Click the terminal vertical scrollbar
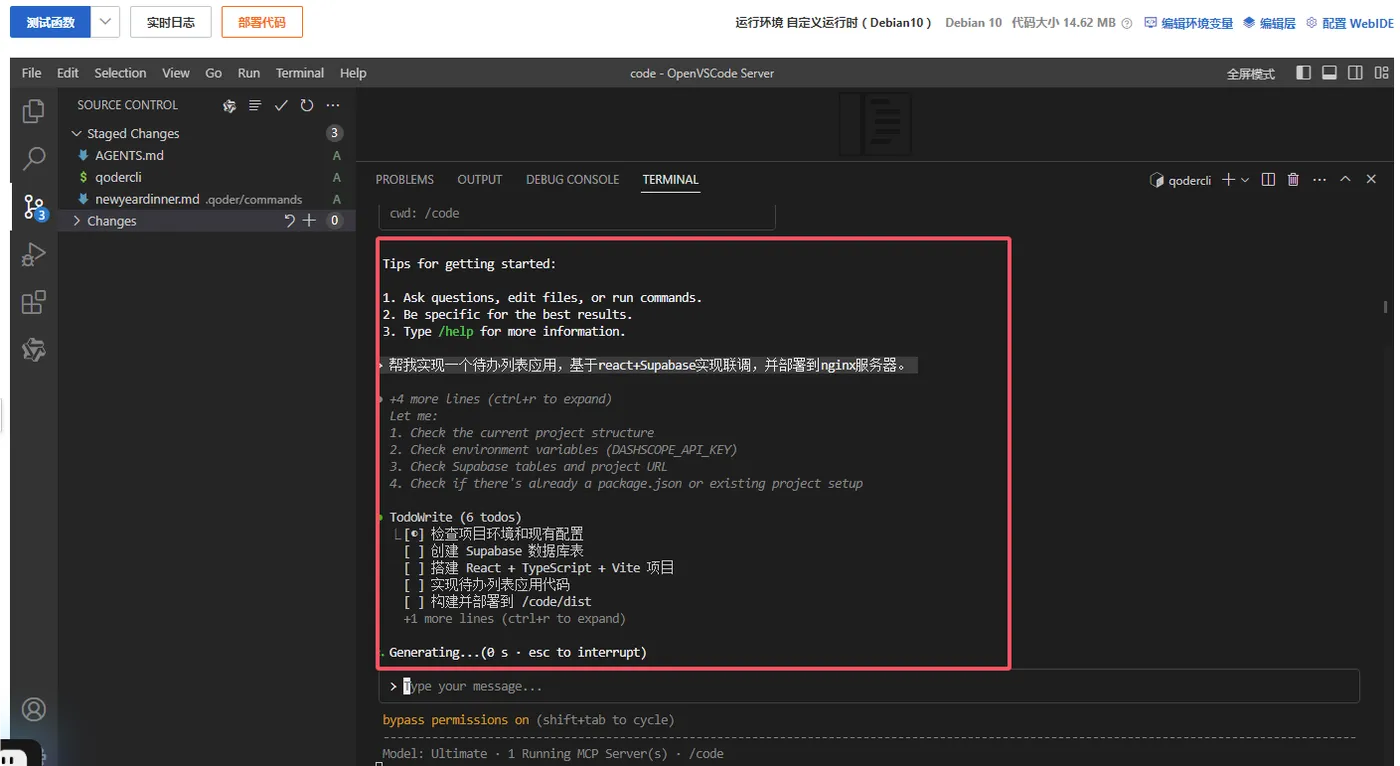 click(x=1385, y=306)
